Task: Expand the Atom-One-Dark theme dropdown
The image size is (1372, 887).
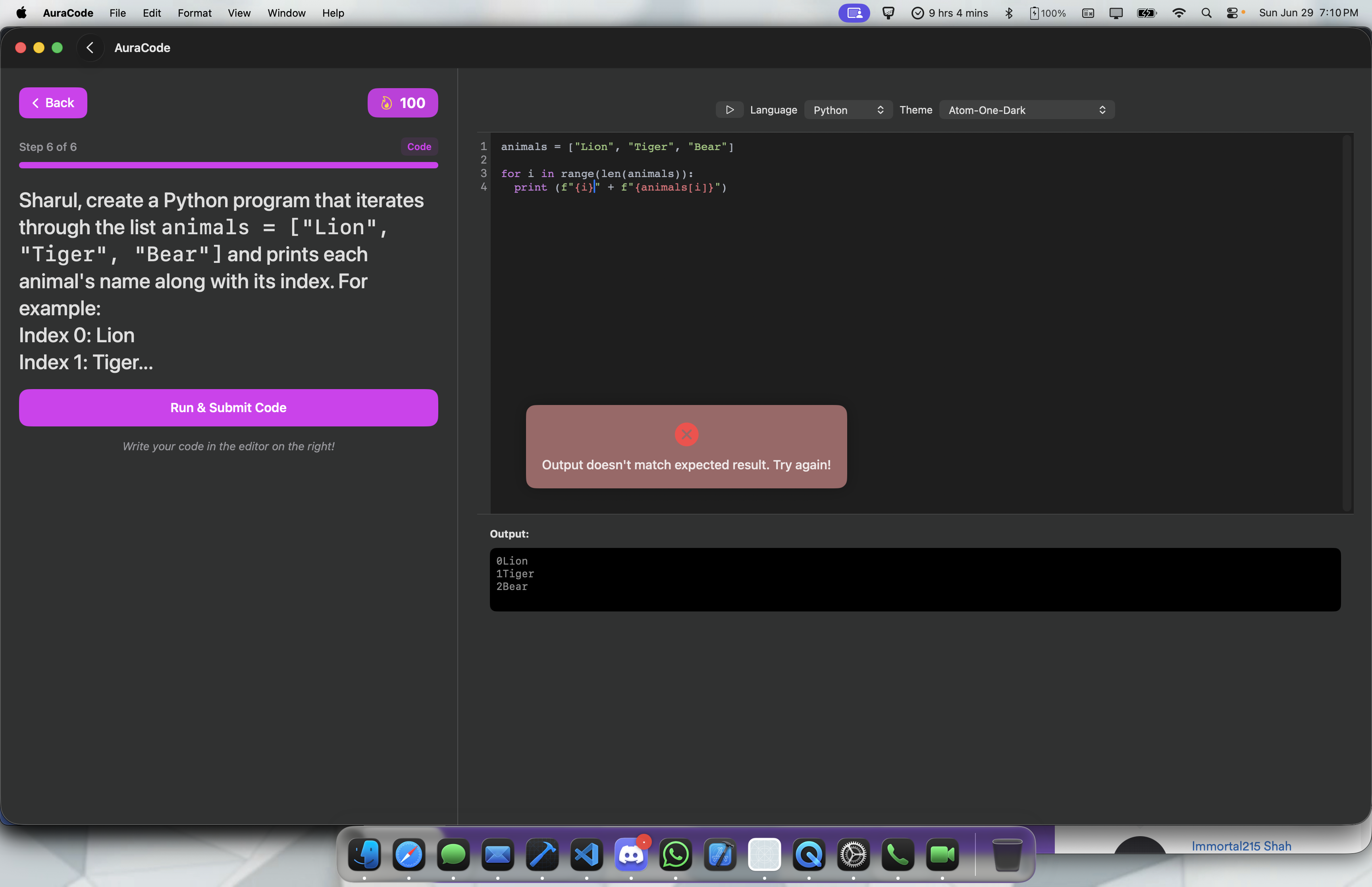Action: (x=1026, y=110)
